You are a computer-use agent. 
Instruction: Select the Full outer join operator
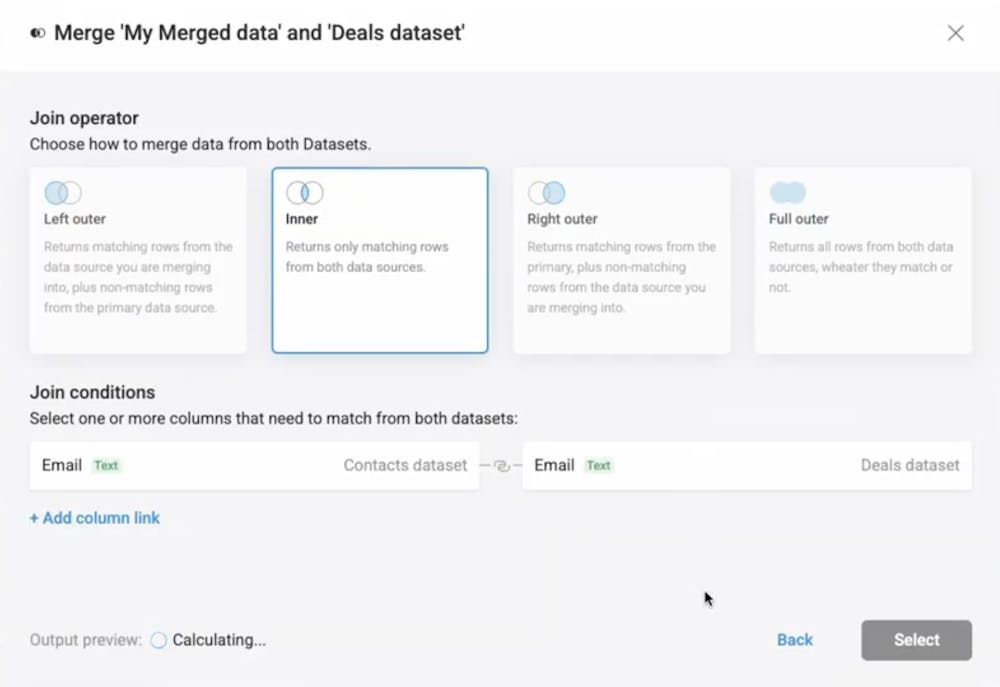coord(862,258)
